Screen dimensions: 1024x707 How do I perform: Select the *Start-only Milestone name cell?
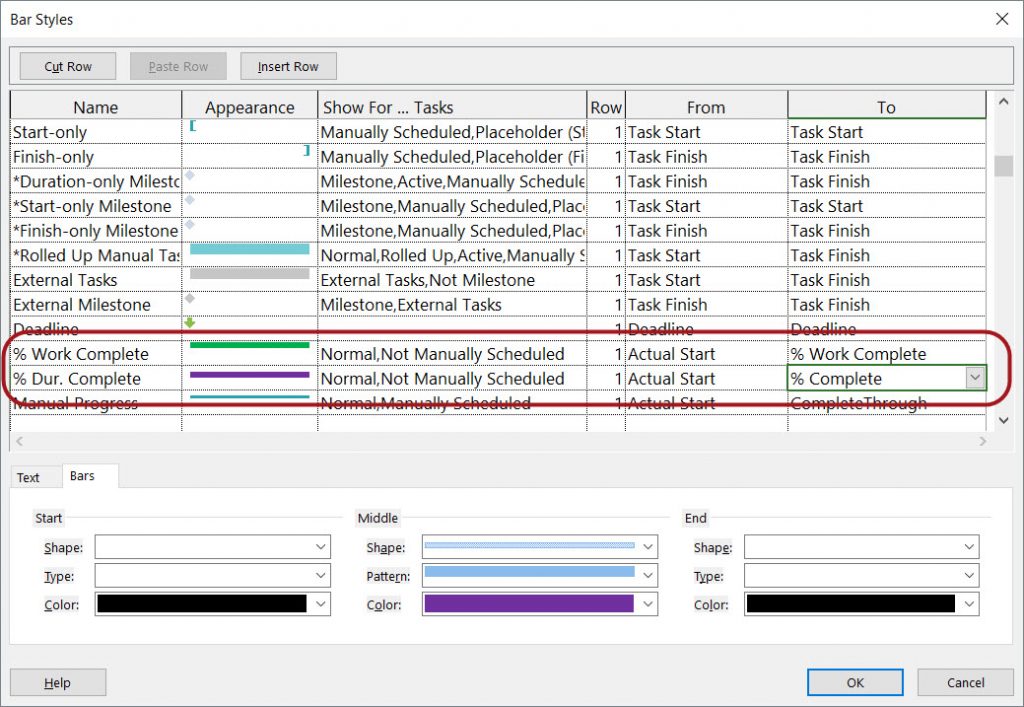point(96,206)
